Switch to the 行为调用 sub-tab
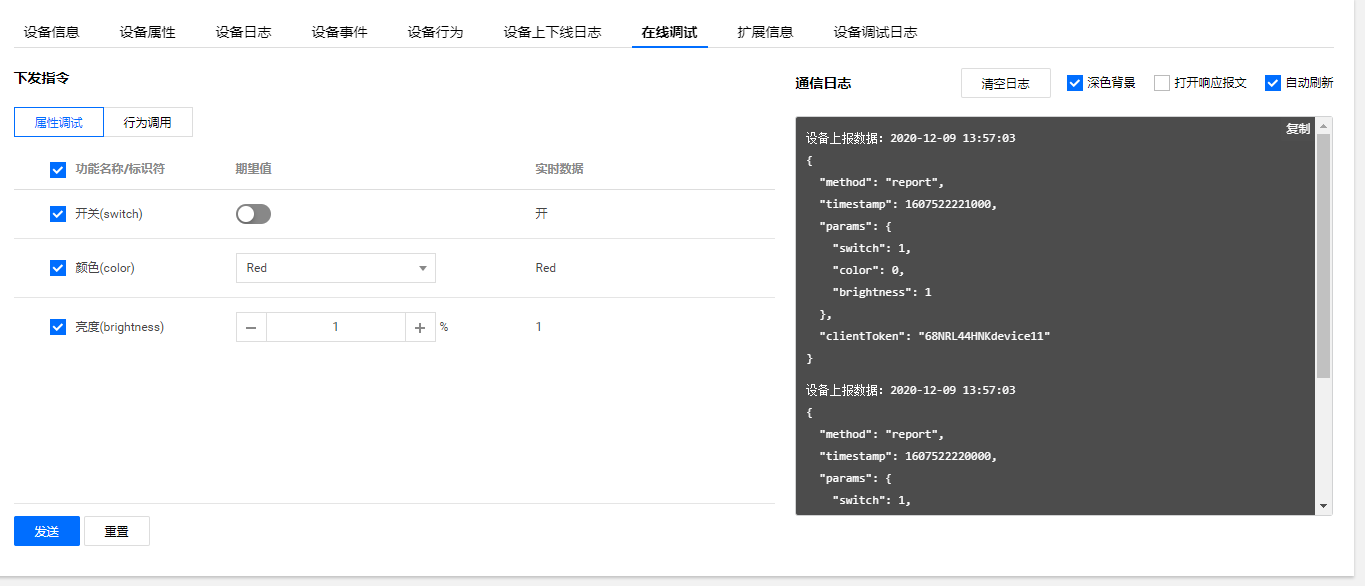The height and width of the screenshot is (586, 1365). click(148, 122)
